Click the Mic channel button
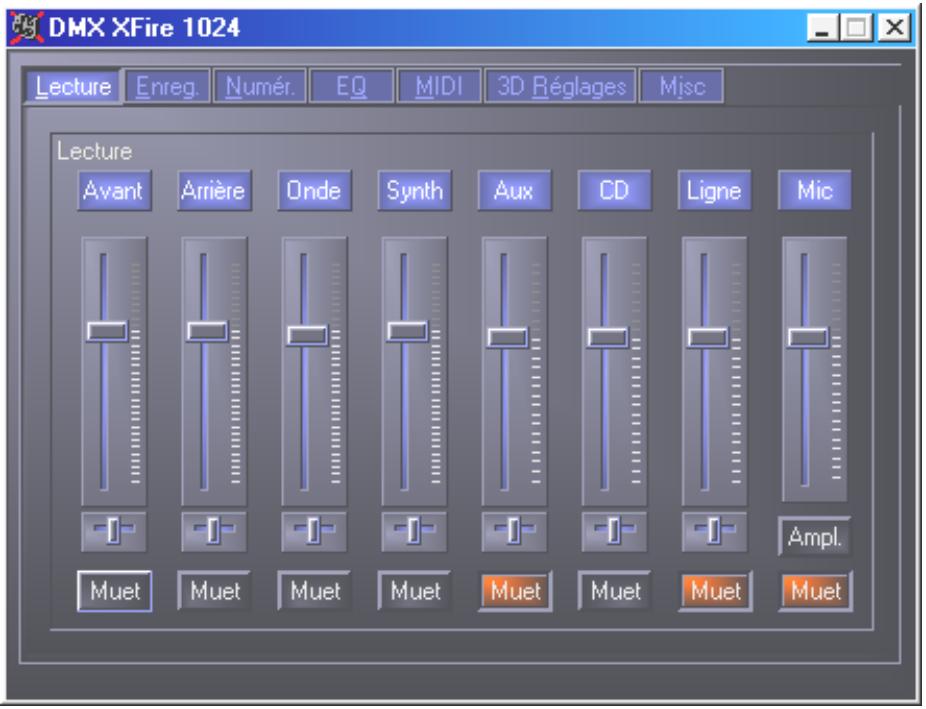 coord(815,191)
